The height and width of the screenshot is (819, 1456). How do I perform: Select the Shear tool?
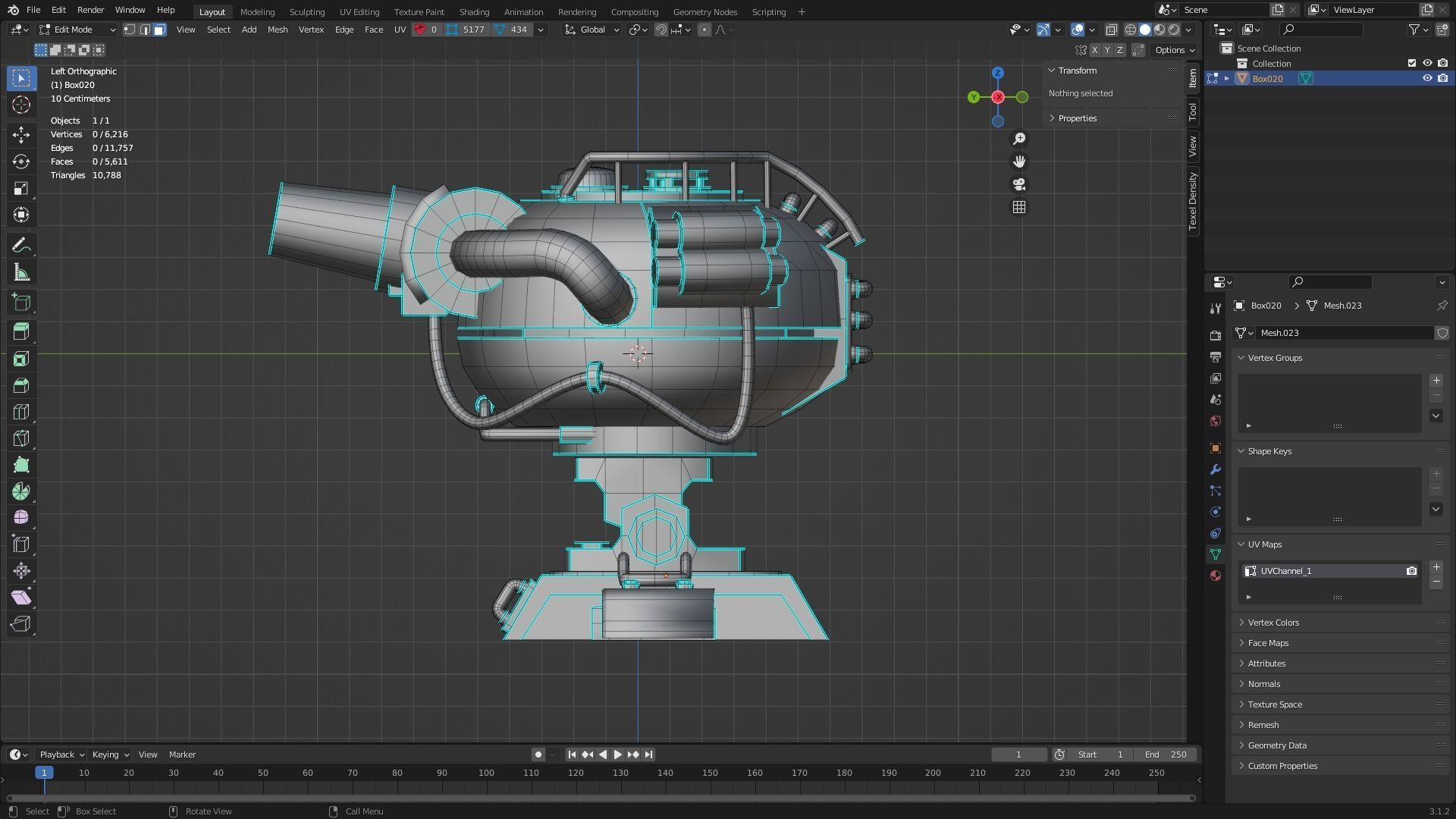[x=21, y=598]
